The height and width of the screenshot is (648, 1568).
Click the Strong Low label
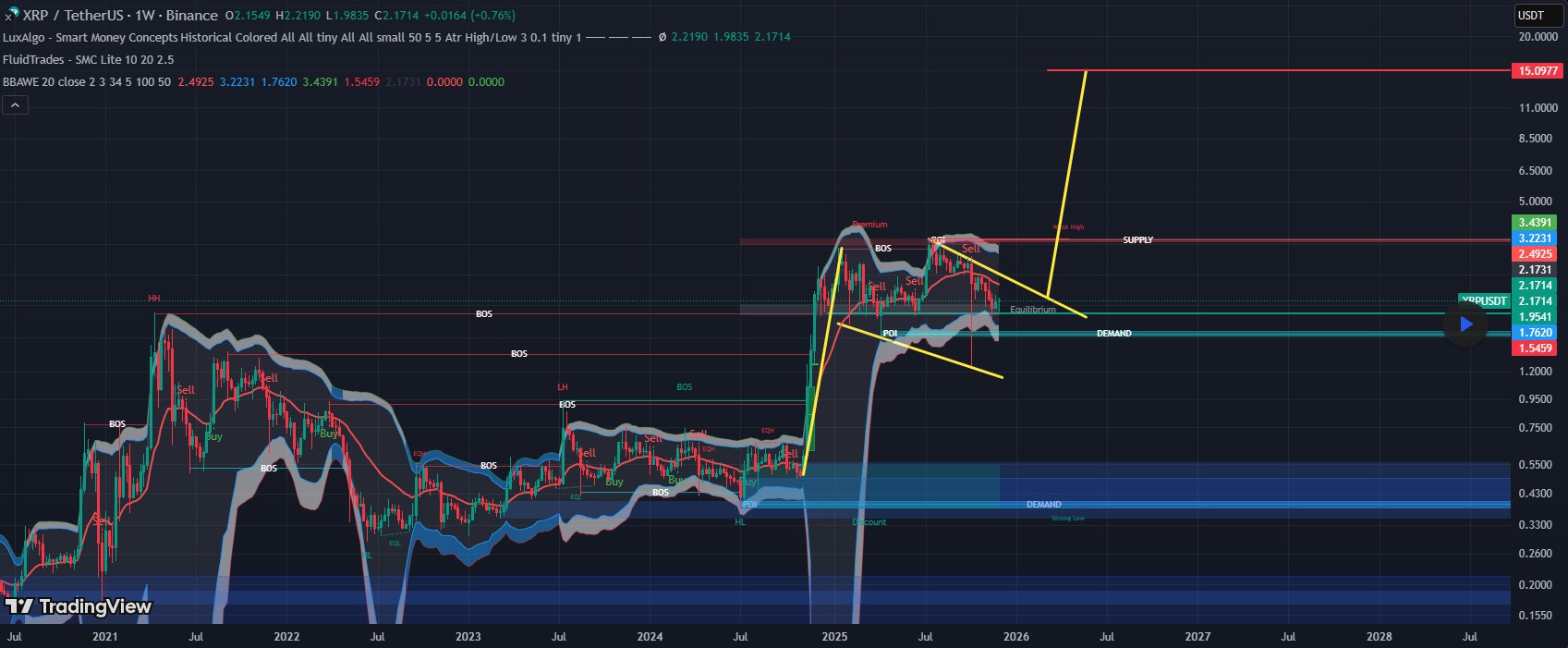1068,519
